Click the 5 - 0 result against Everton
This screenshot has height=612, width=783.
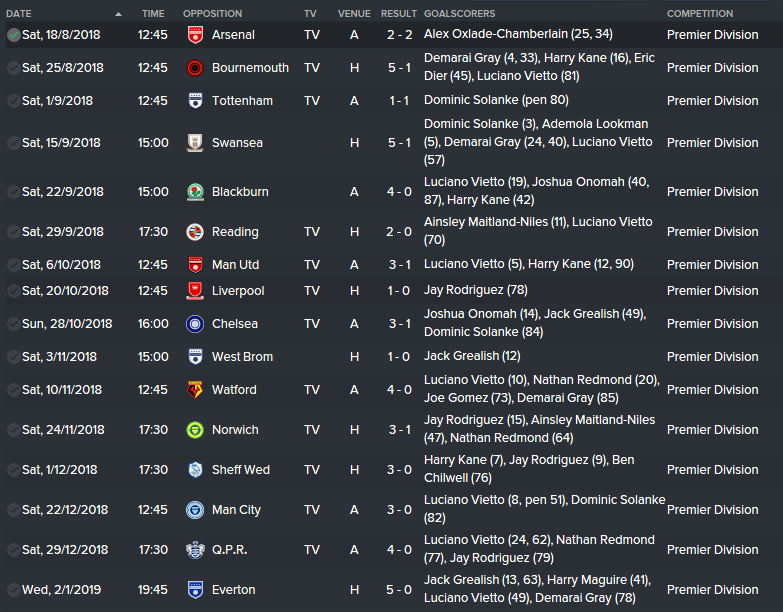(x=398, y=590)
